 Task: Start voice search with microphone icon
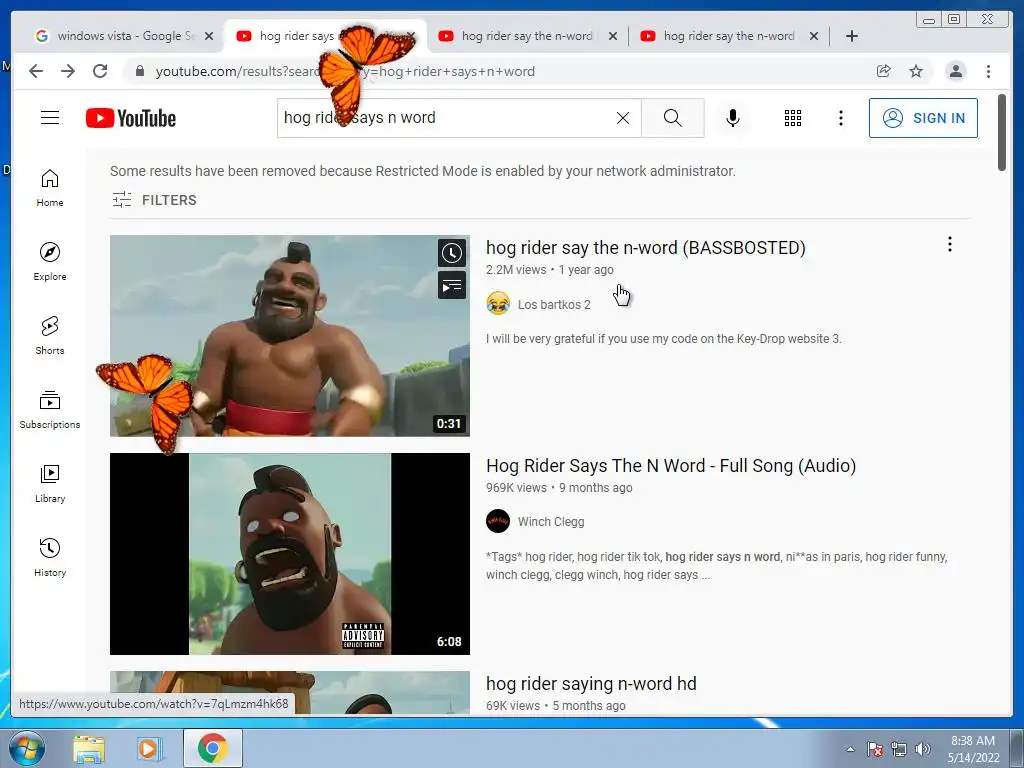[x=733, y=118]
